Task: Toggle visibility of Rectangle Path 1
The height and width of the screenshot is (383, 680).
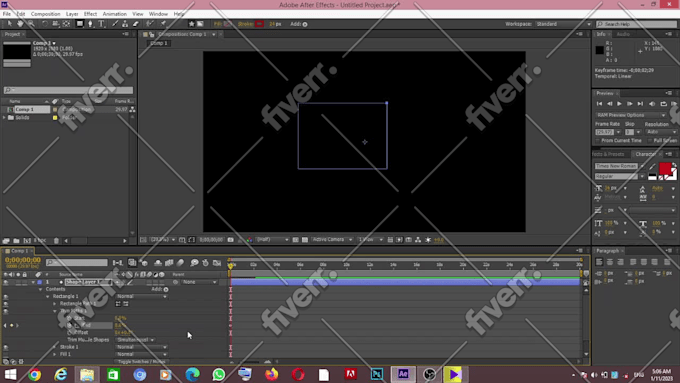Action: tap(6, 304)
